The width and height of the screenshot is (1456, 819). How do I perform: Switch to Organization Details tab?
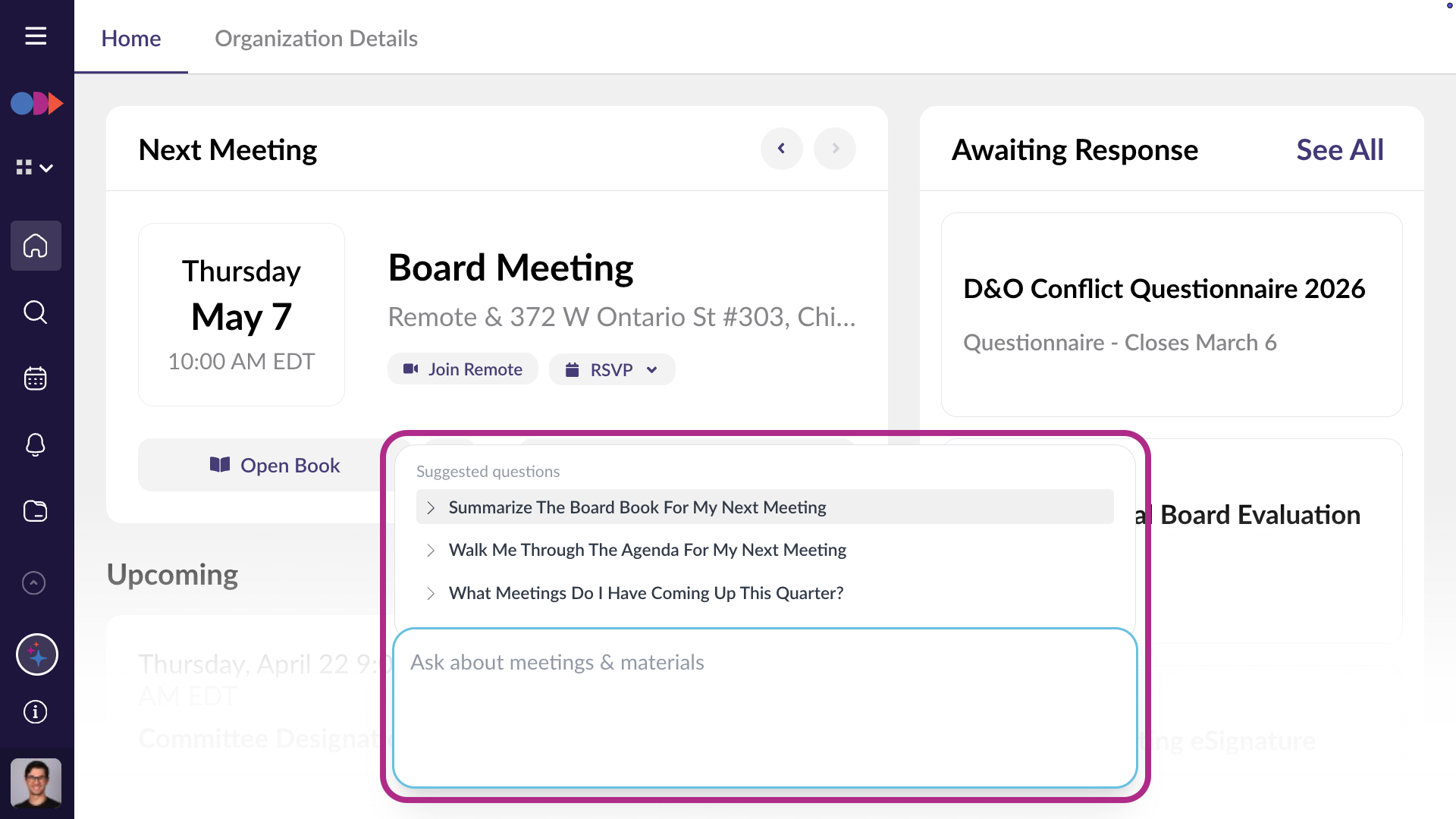click(x=316, y=38)
